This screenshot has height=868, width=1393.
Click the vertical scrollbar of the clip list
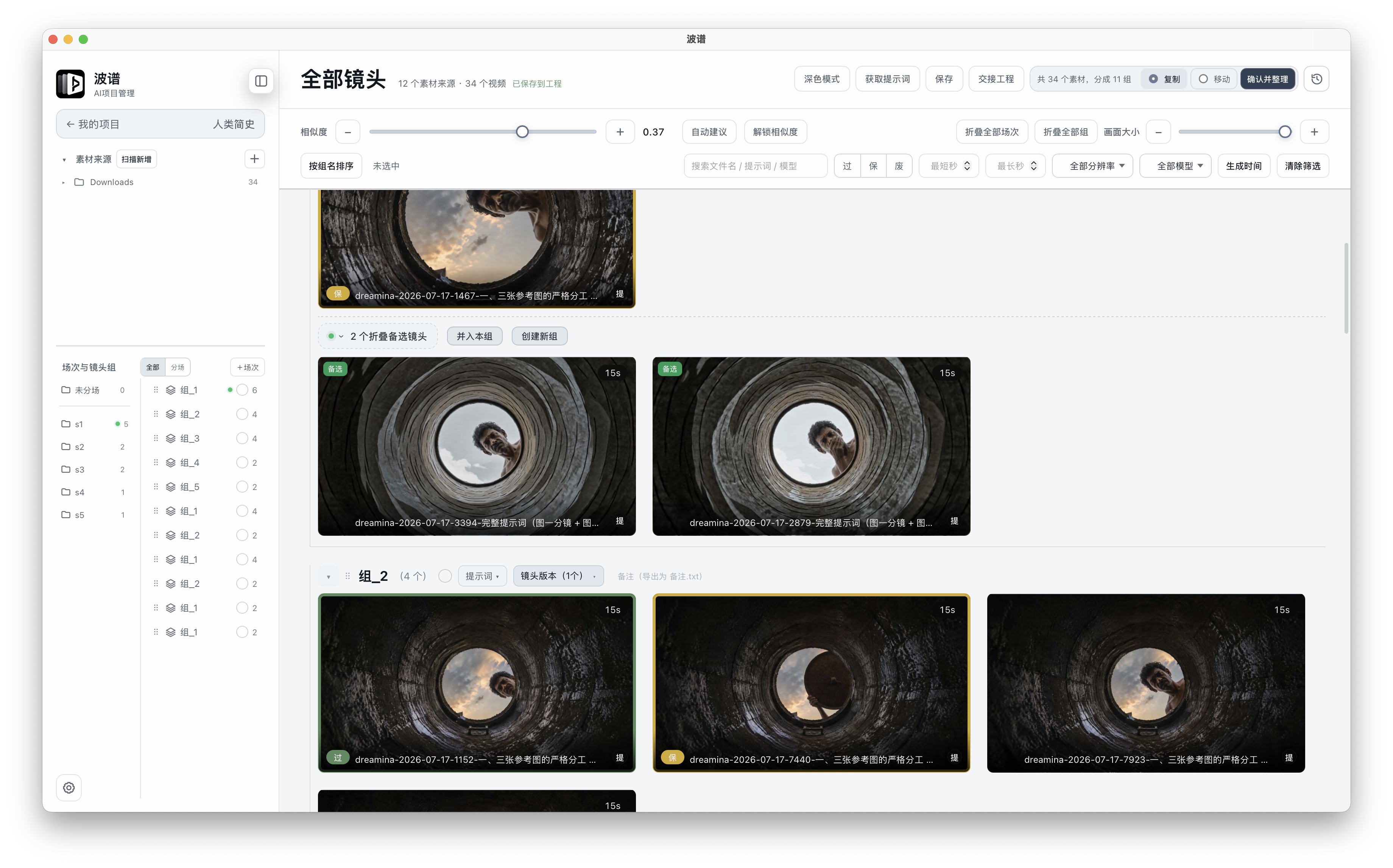[1346, 288]
